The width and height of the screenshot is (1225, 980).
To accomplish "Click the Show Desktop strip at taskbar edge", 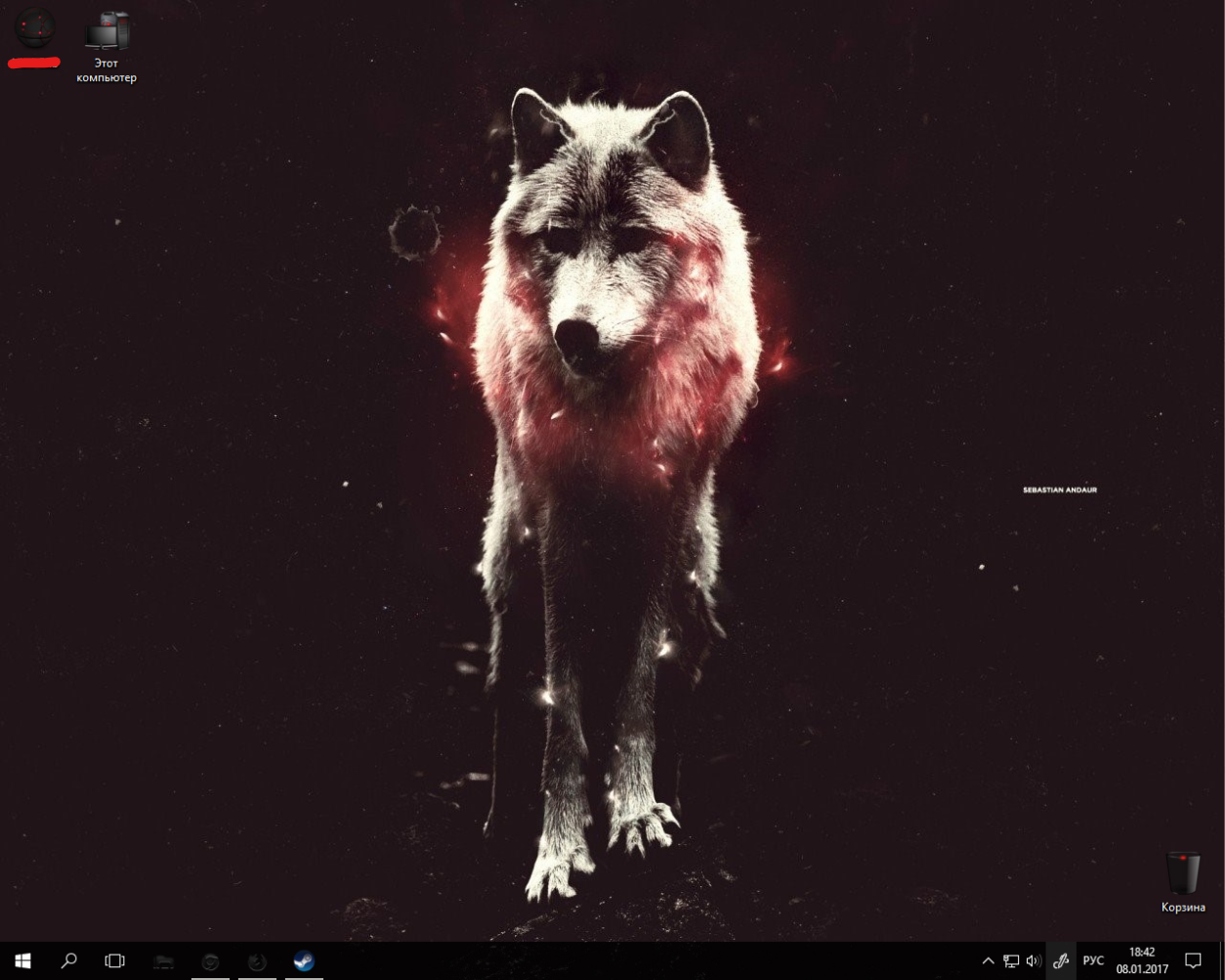I will 1221,961.
